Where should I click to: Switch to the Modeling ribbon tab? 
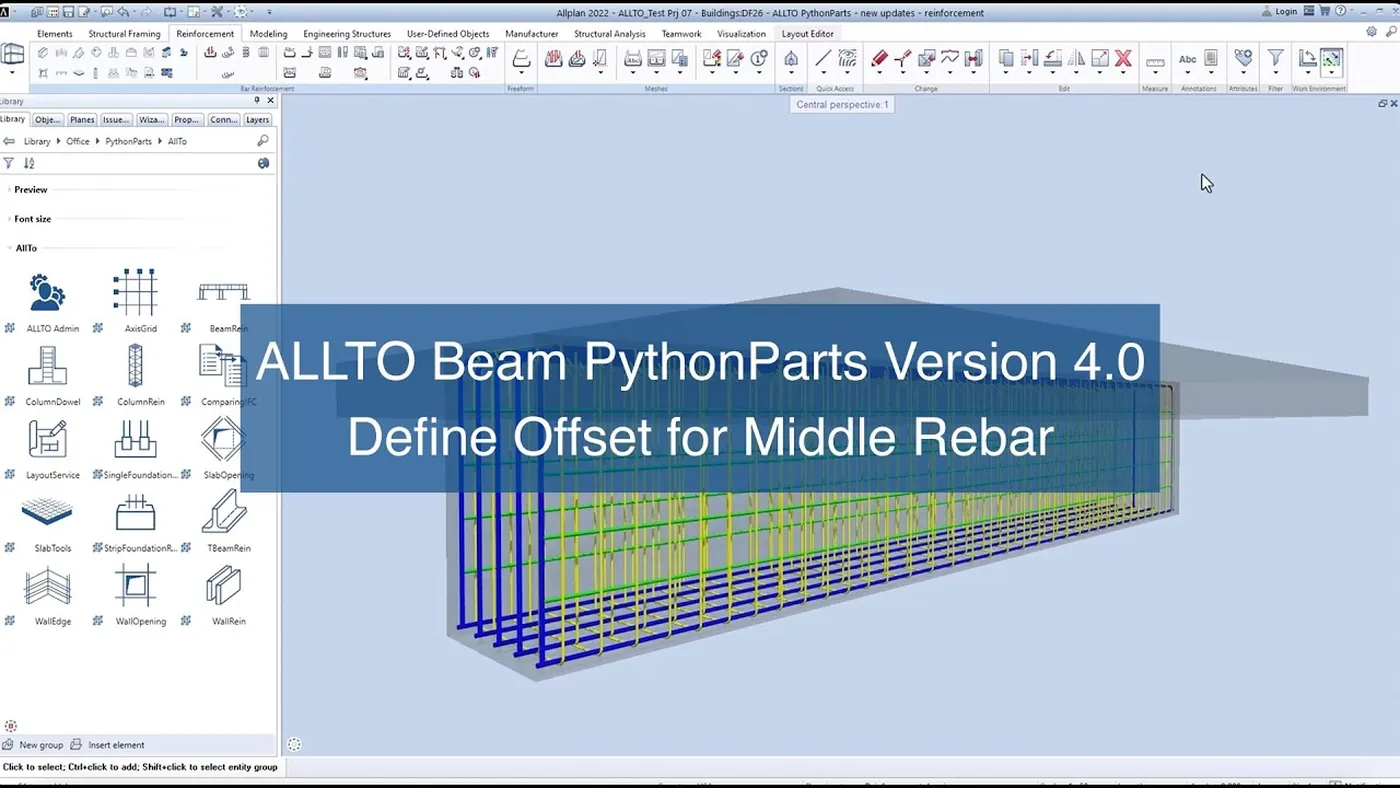pos(268,34)
